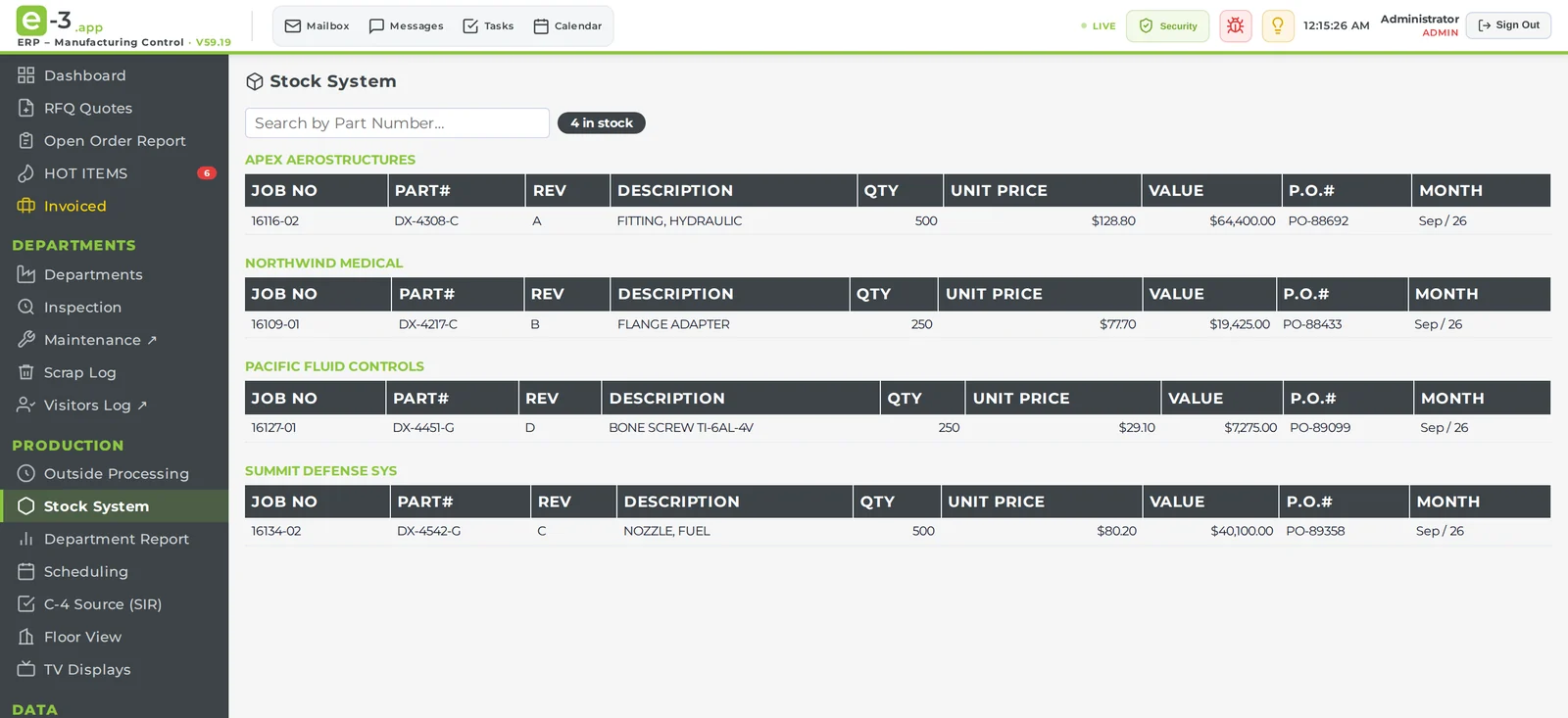Click the Security shield icon
The width and height of the screenshot is (1568, 718).
1146,26
